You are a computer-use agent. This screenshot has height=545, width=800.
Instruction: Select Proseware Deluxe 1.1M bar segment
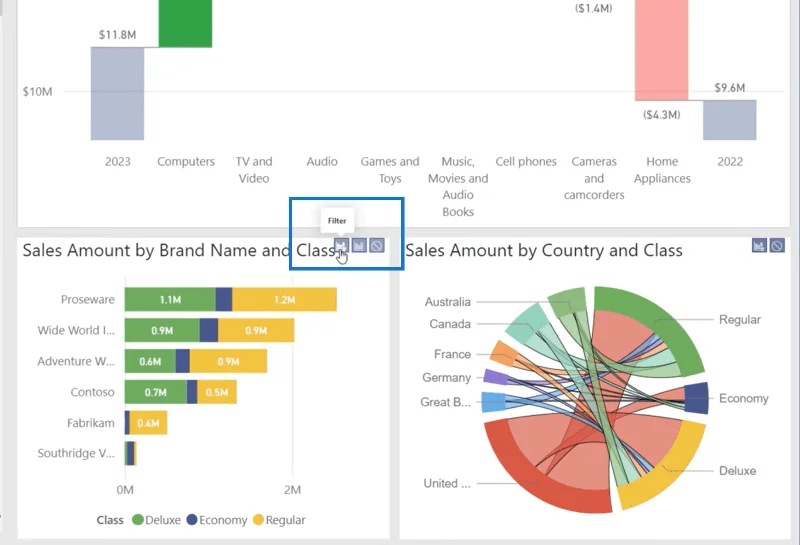point(170,300)
